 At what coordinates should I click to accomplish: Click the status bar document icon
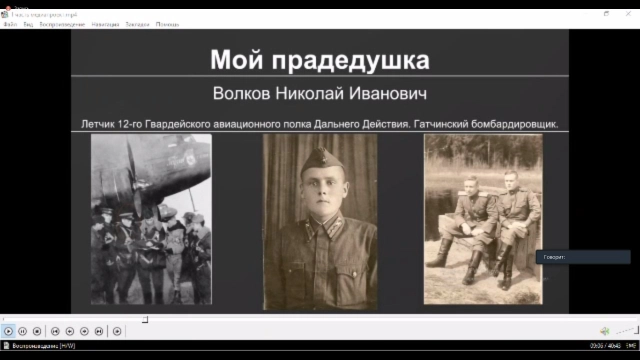coord(6,346)
